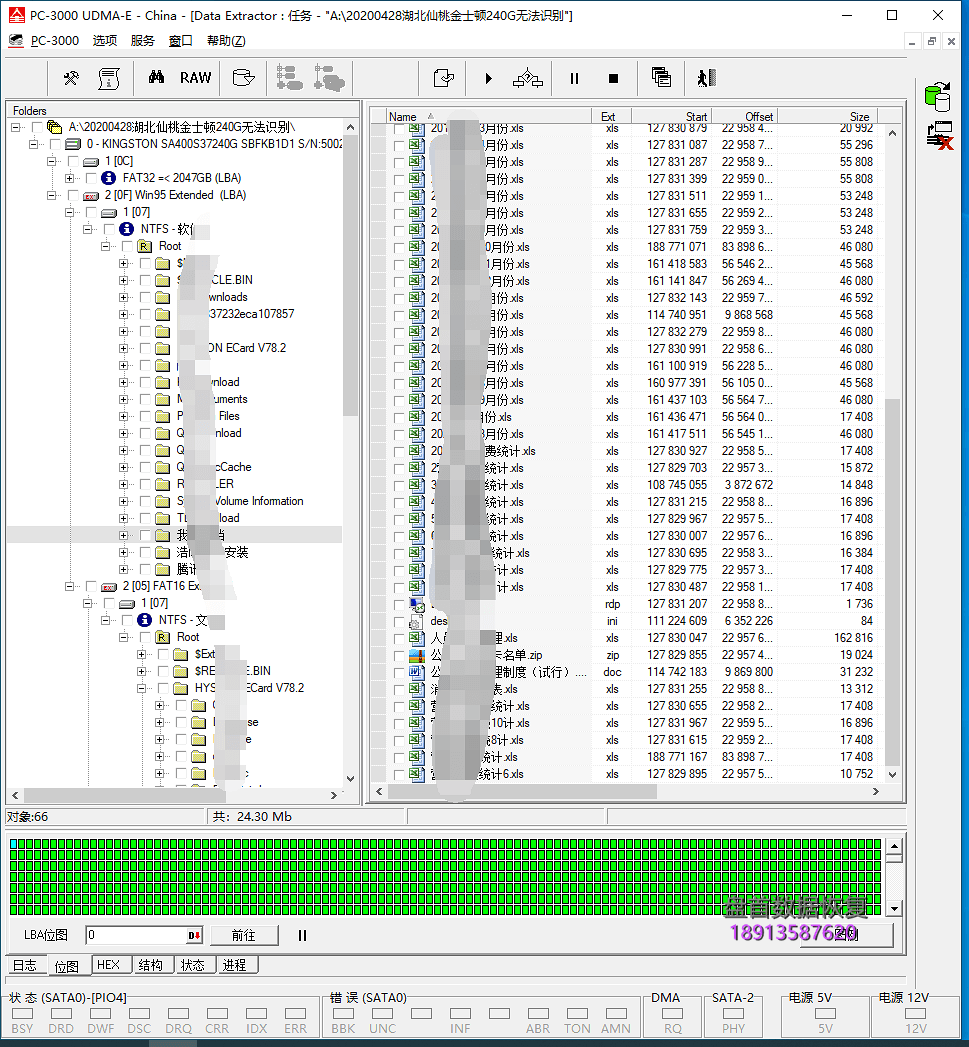Check the box for the zip file row
The width and height of the screenshot is (969, 1047).
399,656
